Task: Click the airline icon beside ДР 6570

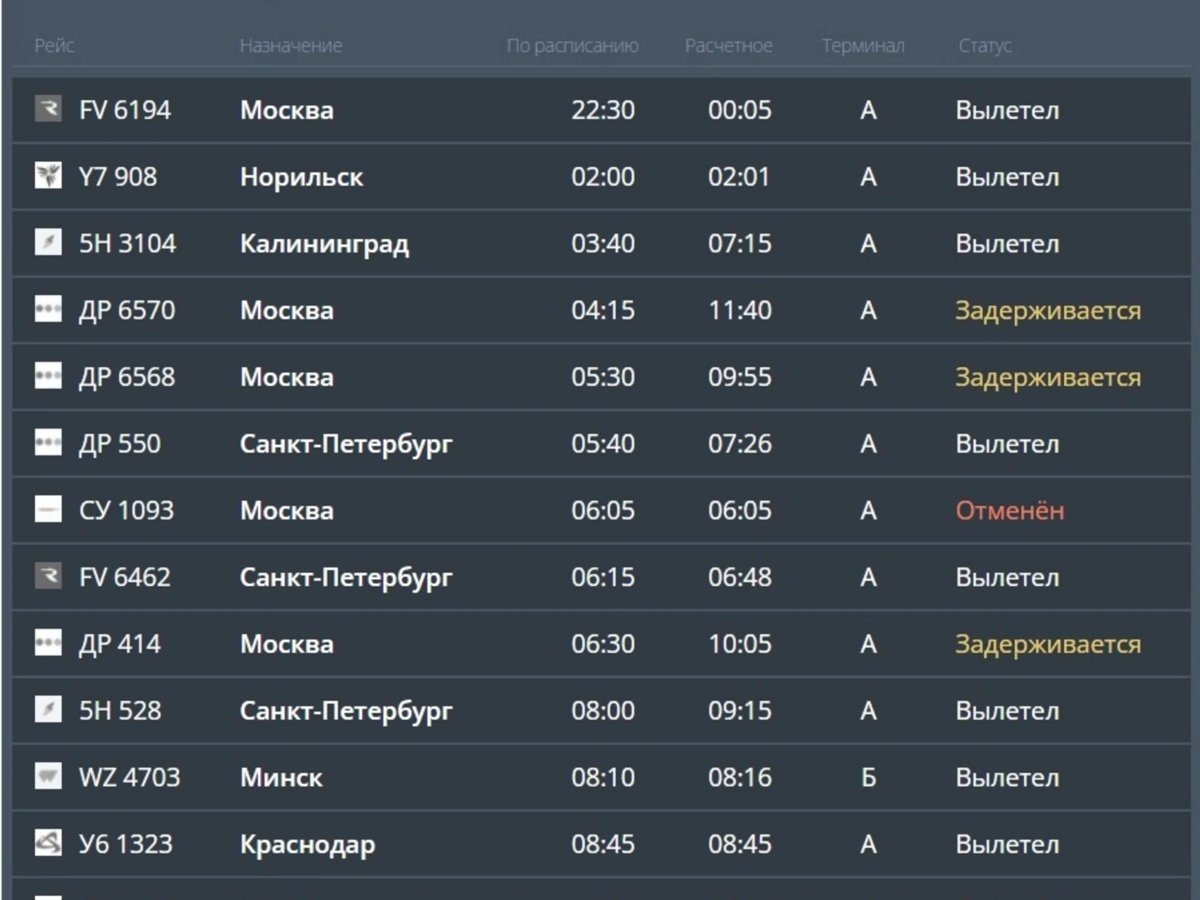Action: pos(48,311)
